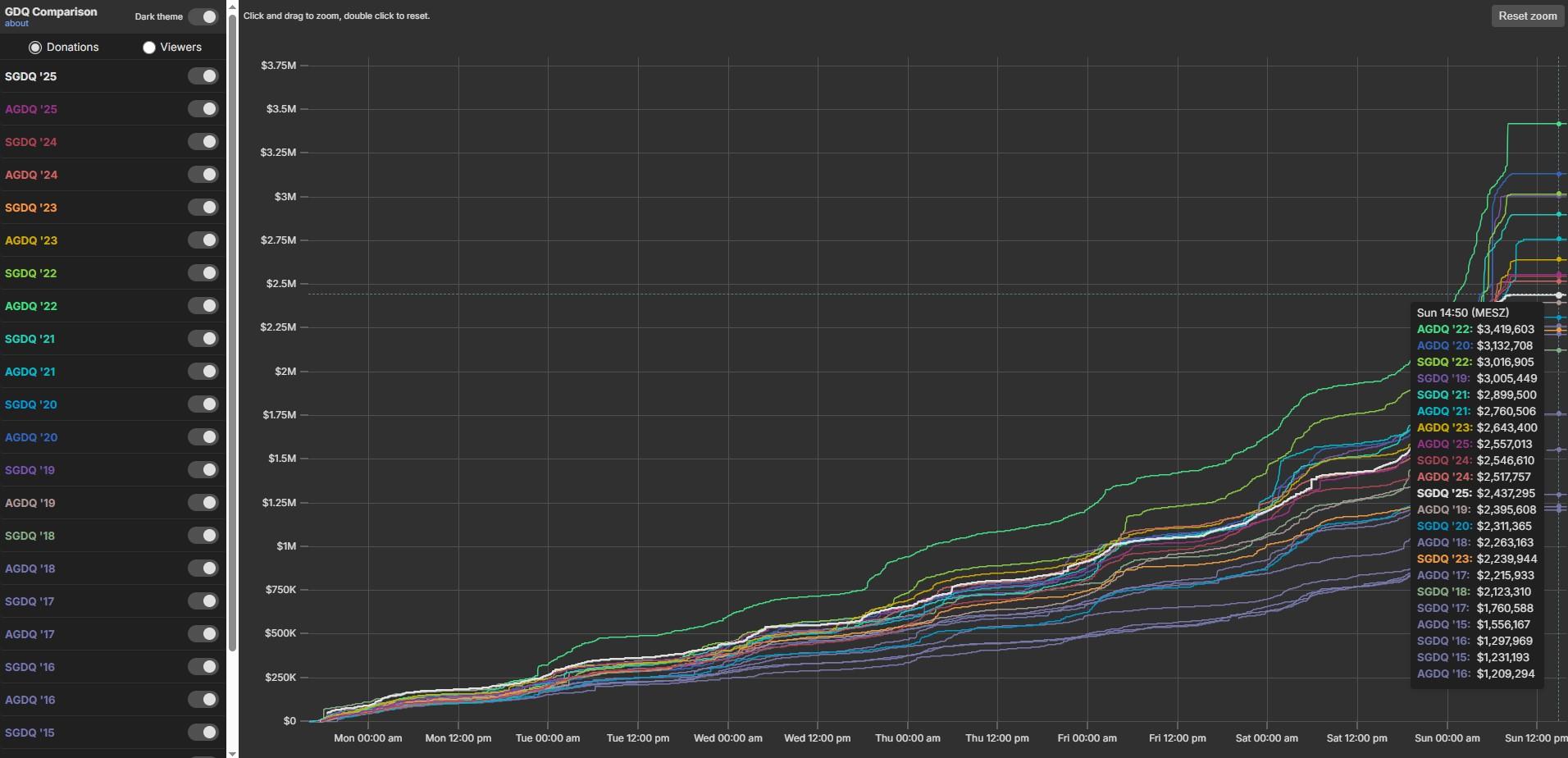
Task: Toggle SGDQ '15 series switch
Action: click(x=203, y=733)
